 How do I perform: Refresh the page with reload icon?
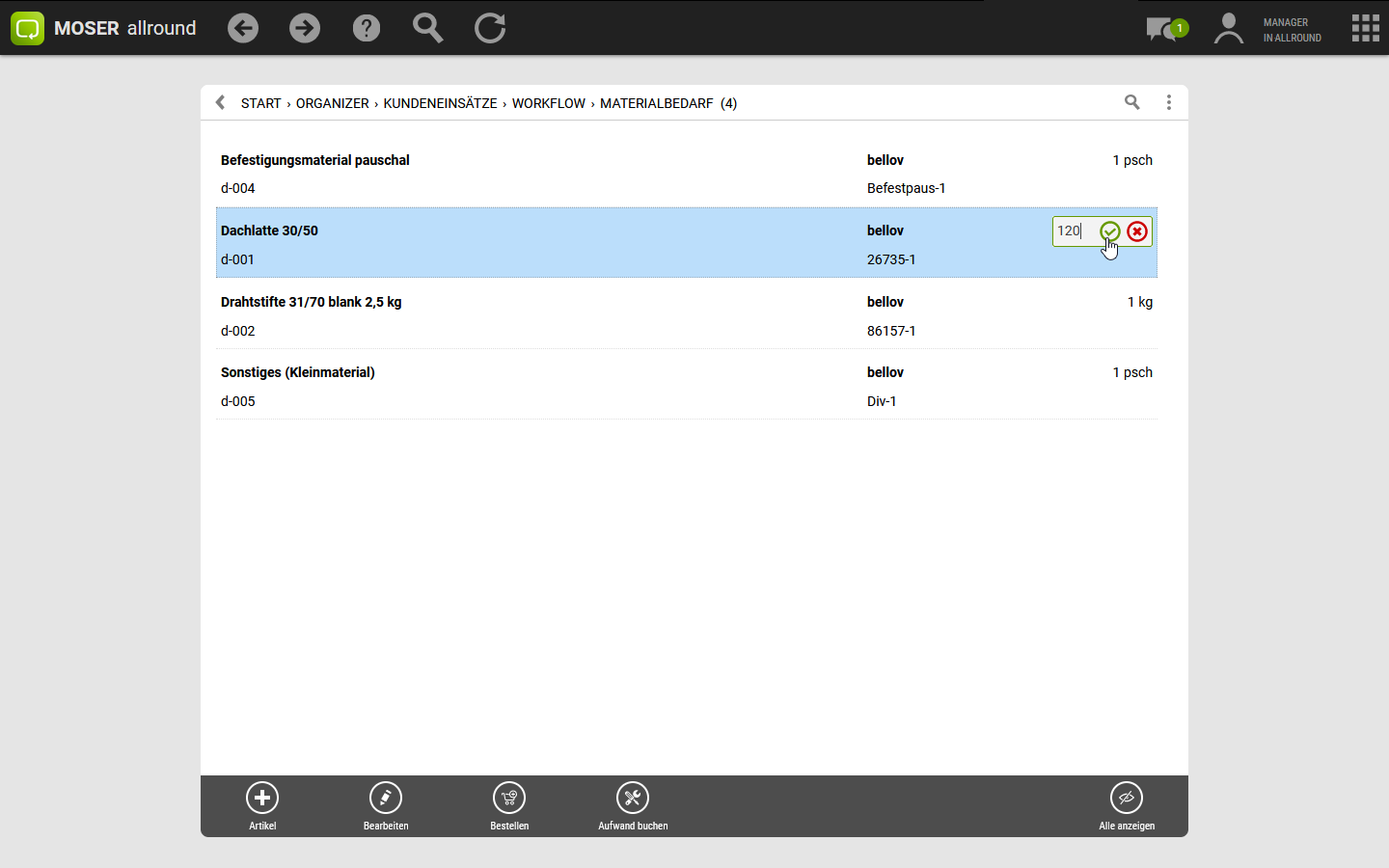(x=490, y=28)
